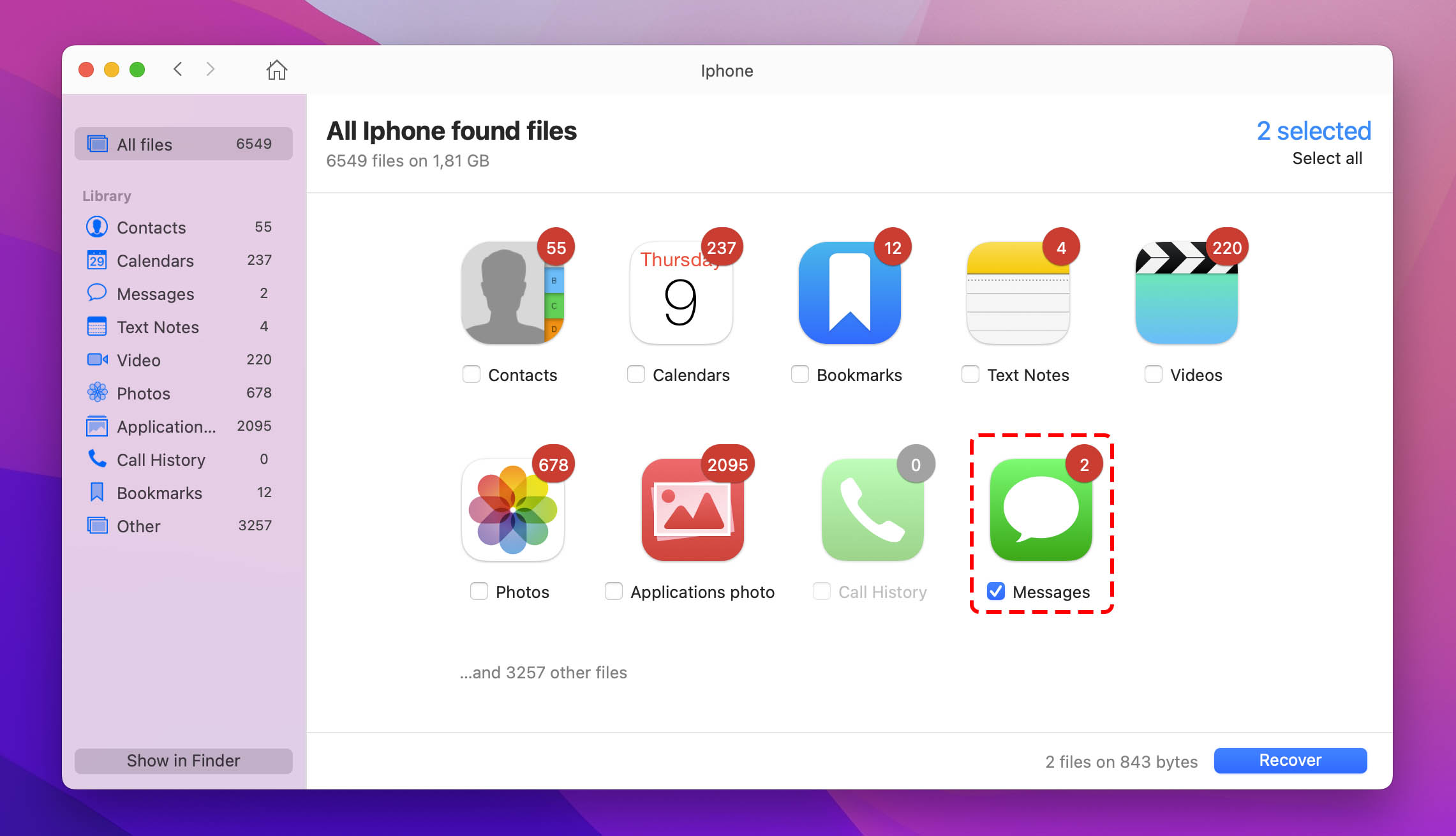Uncheck the Messages checkbox
Viewport: 1456px width, 836px height.
(x=996, y=591)
